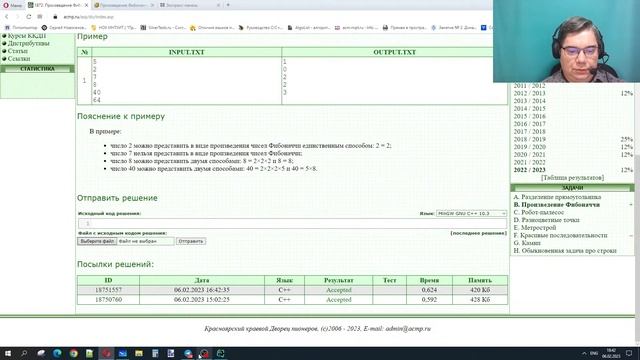The height and width of the screenshot is (360, 640).
Task: Open the '[последнее решение]' link
Action: 478,233
